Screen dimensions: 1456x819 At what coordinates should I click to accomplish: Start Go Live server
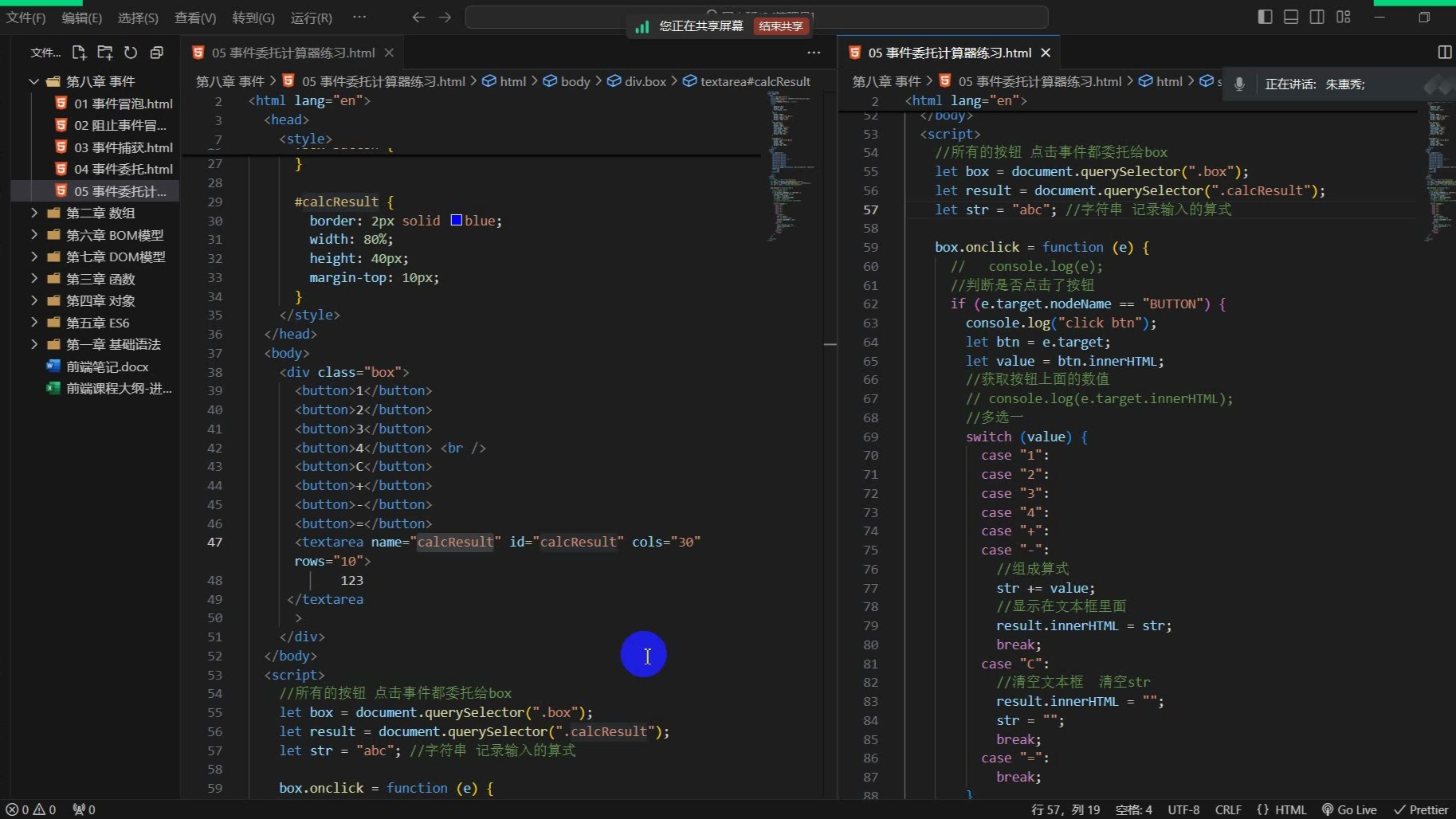pyautogui.click(x=1349, y=809)
